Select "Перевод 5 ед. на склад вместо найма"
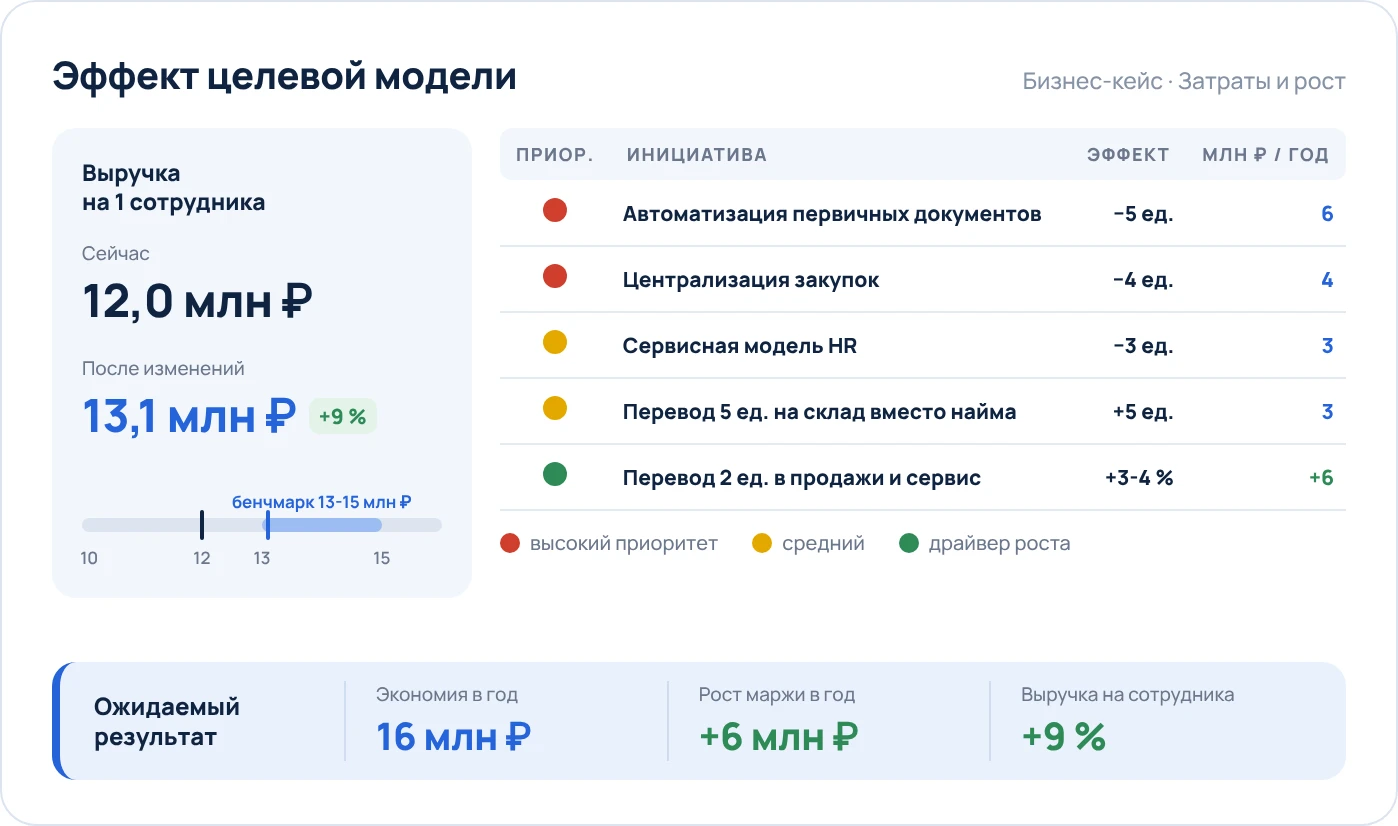 [819, 412]
